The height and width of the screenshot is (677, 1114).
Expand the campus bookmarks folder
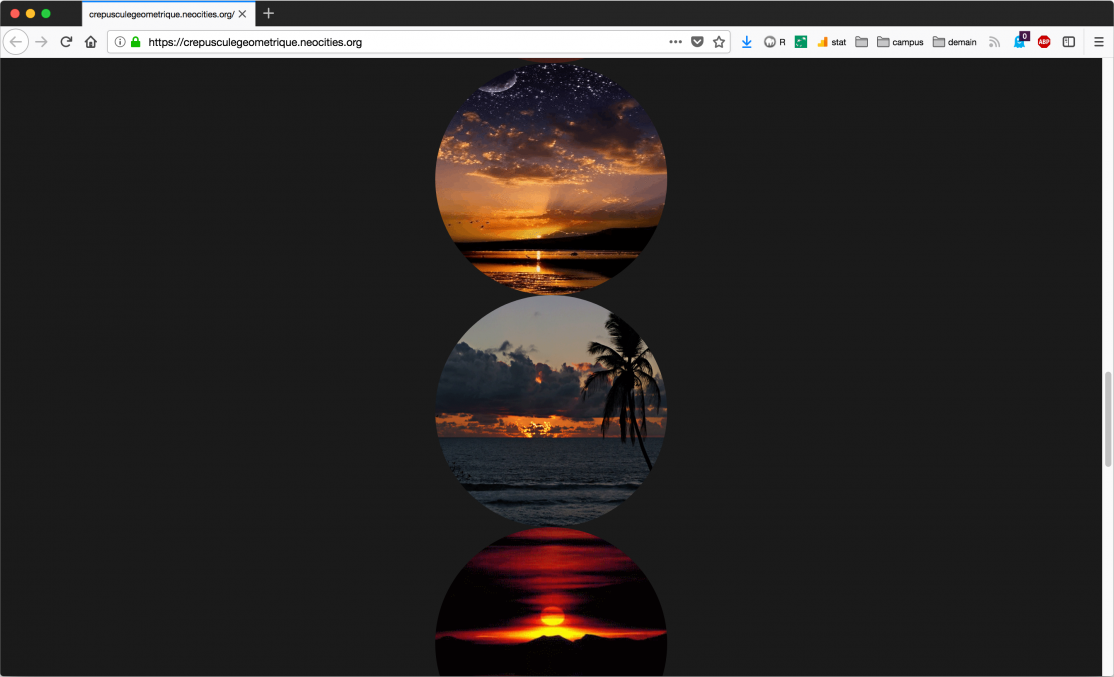(900, 42)
